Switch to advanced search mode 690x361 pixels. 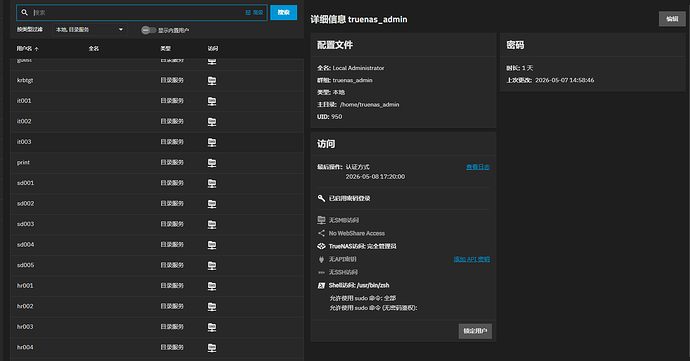tap(254, 13)
